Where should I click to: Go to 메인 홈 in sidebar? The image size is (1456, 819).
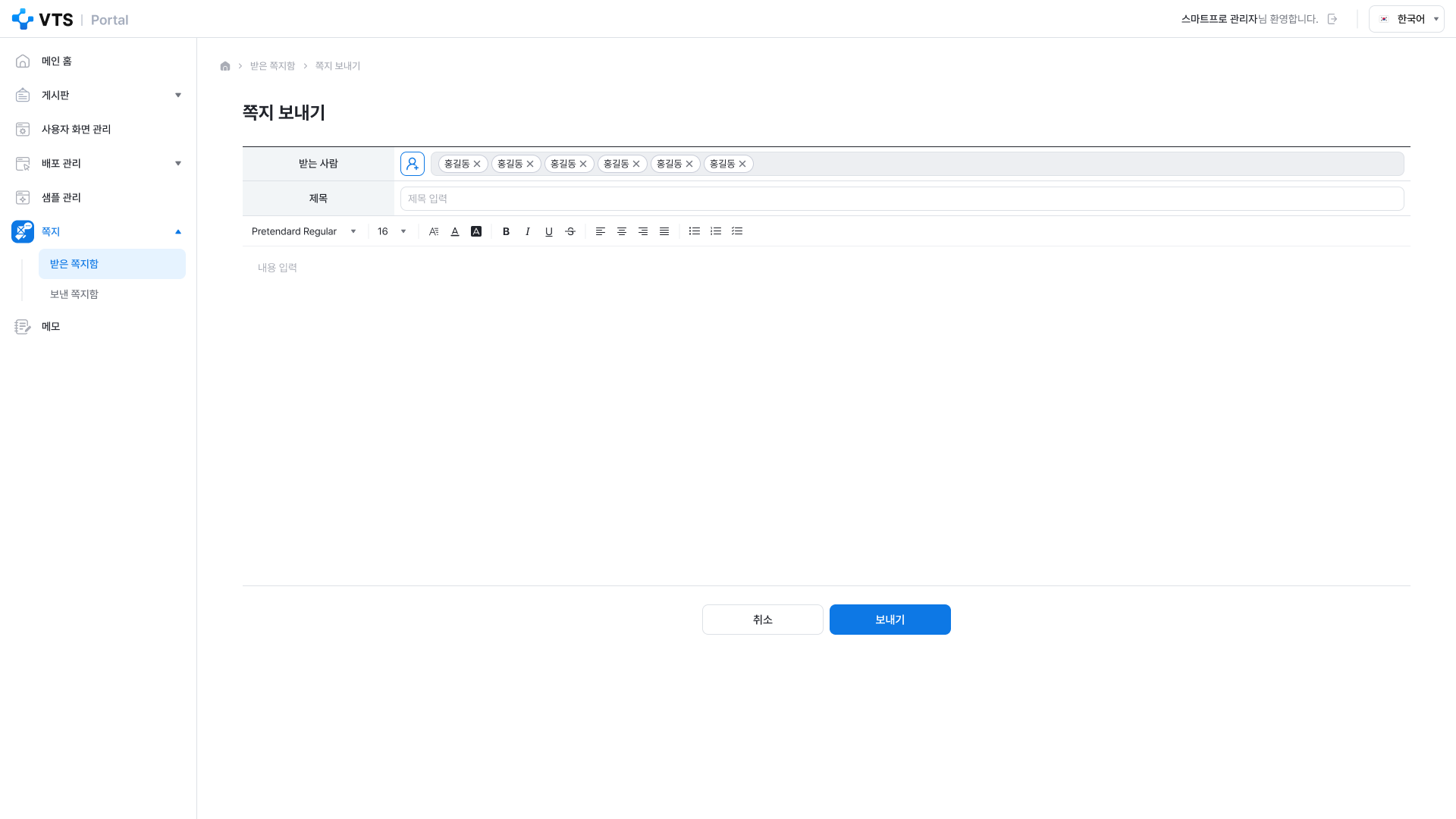pyautogui.click(x=57, y=61)
